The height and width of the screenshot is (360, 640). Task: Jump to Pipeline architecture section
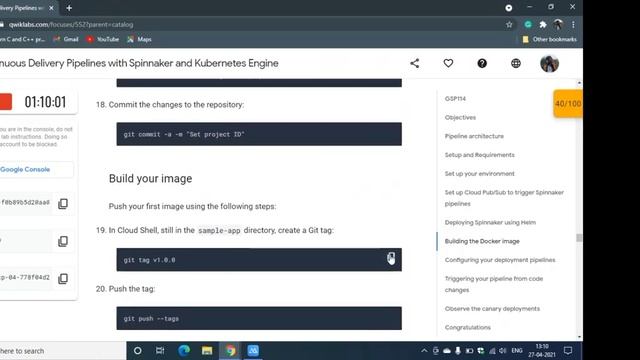click(x=474, y=136)
